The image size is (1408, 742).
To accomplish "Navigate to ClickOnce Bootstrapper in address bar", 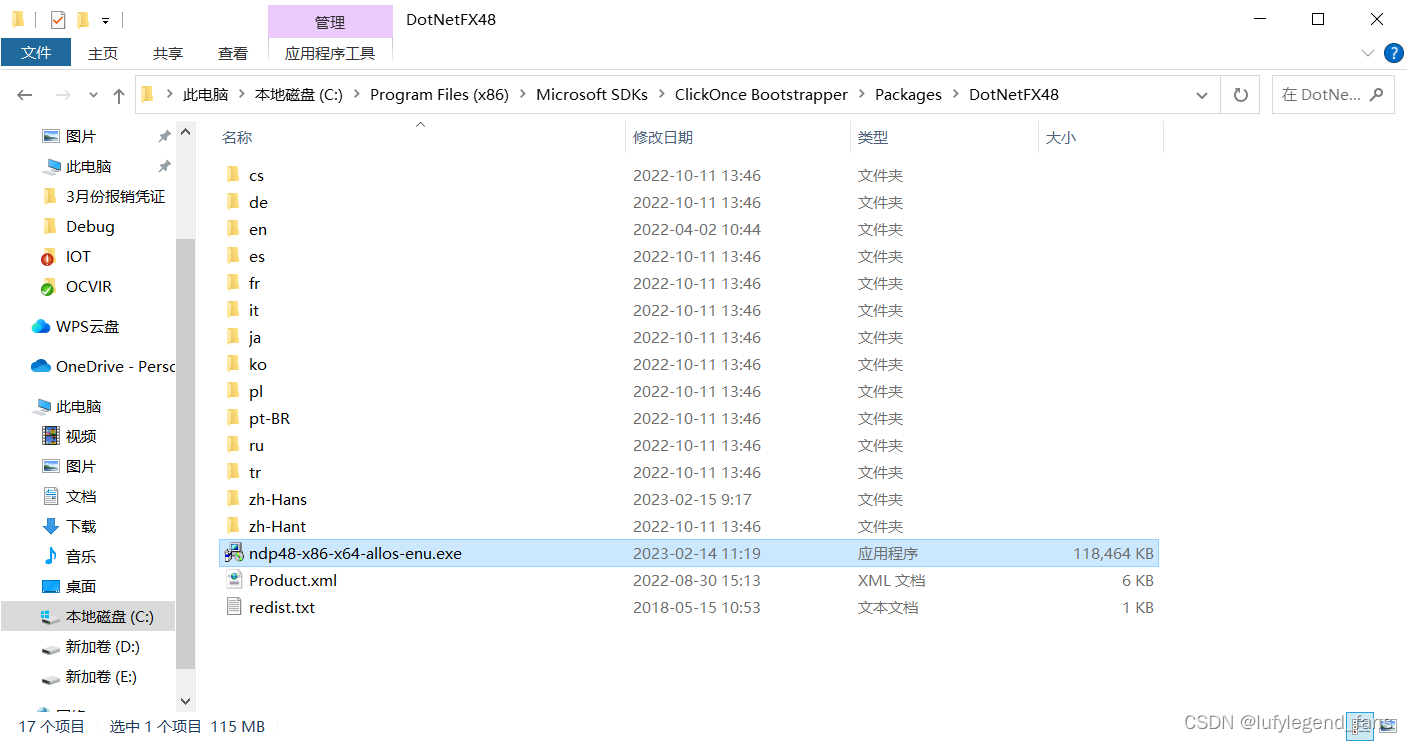I will point(761,95).
